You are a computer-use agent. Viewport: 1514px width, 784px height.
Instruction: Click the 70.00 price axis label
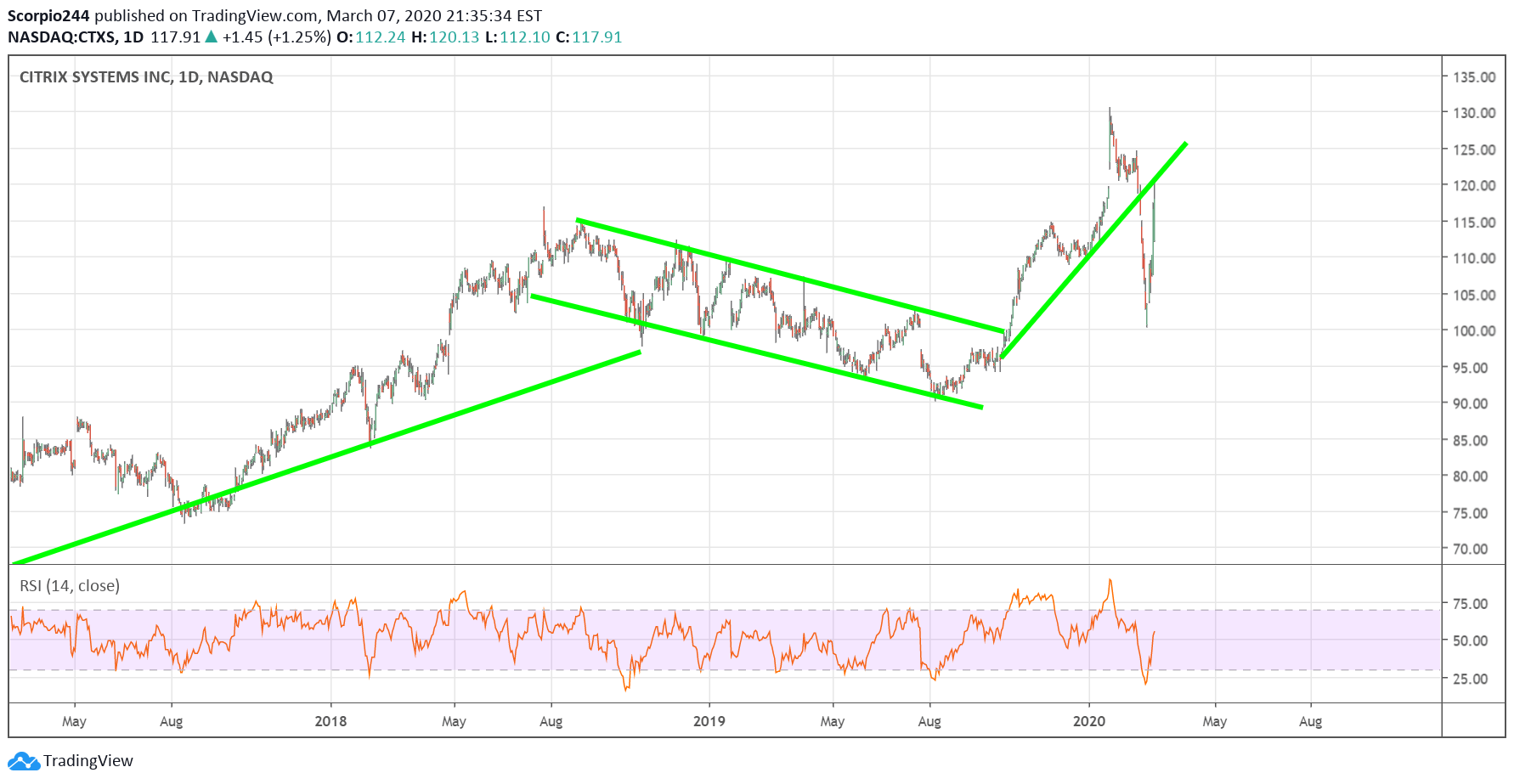[x=1471, y=550]
